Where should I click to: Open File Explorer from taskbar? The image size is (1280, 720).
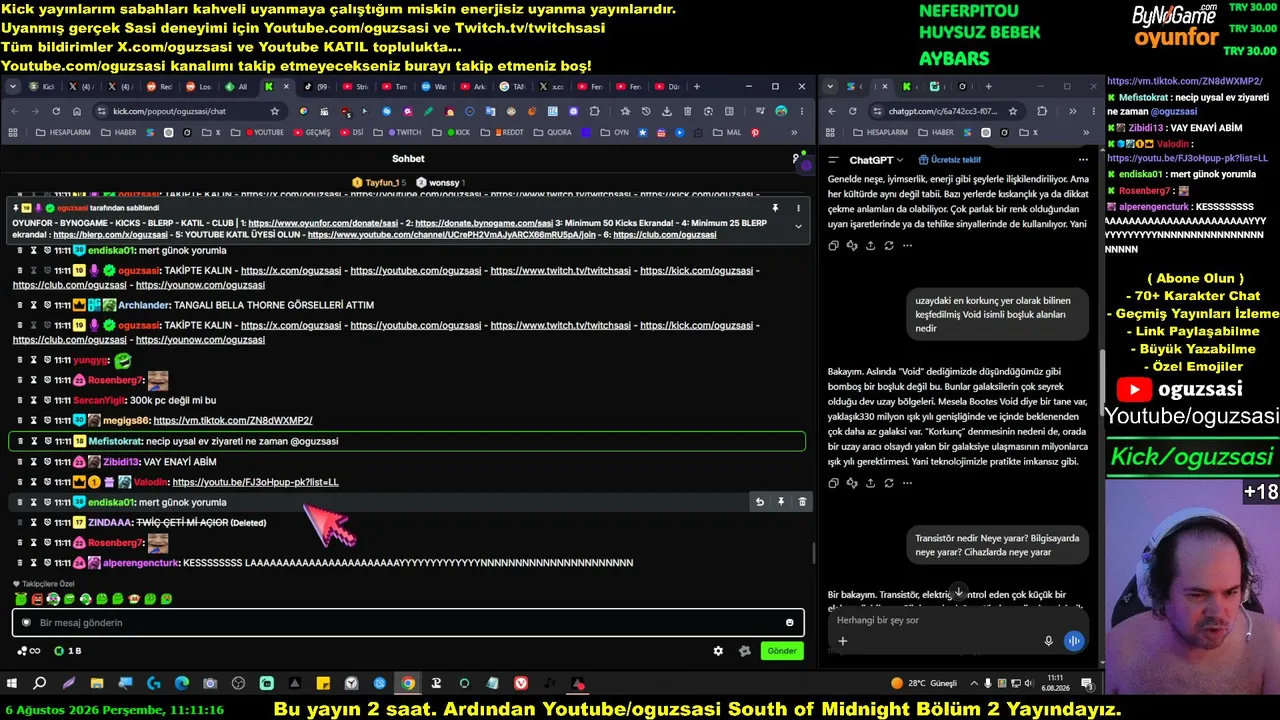[97, 684]
